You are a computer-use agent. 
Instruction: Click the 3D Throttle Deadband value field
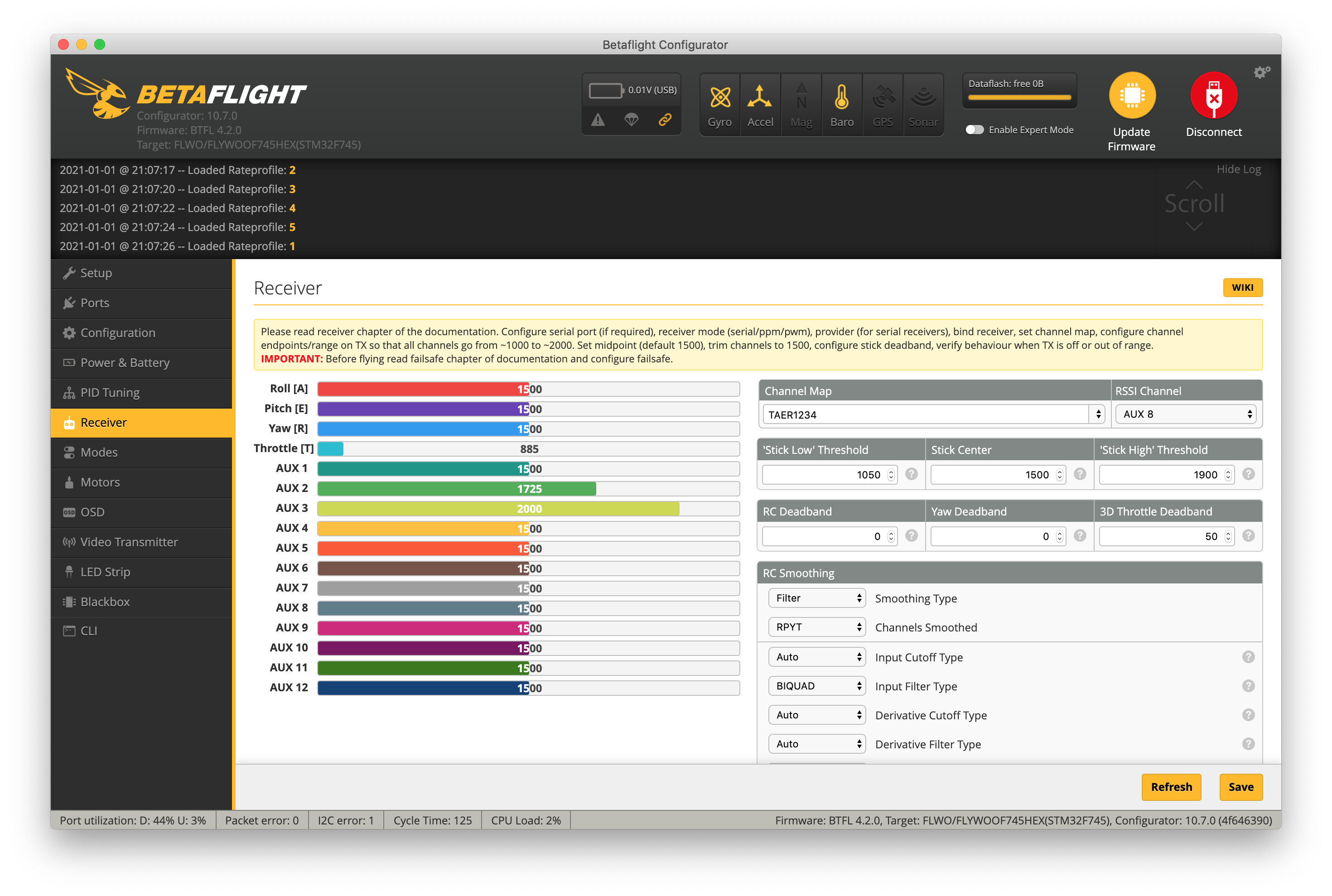(1166, 536)
